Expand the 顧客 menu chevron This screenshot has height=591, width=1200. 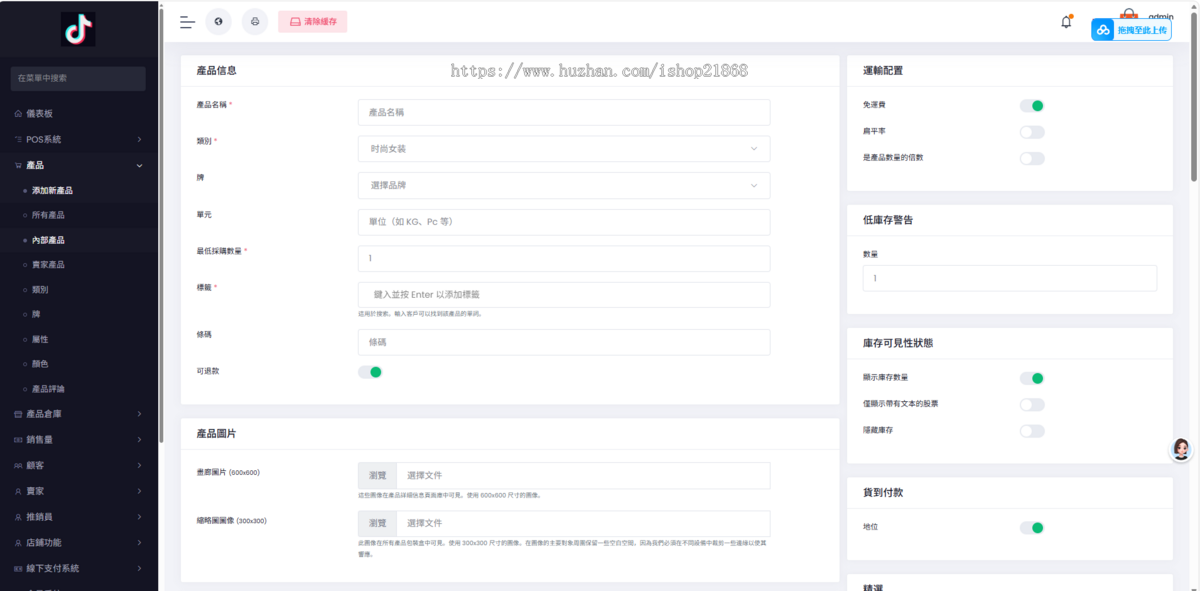(x=139, y=466)
